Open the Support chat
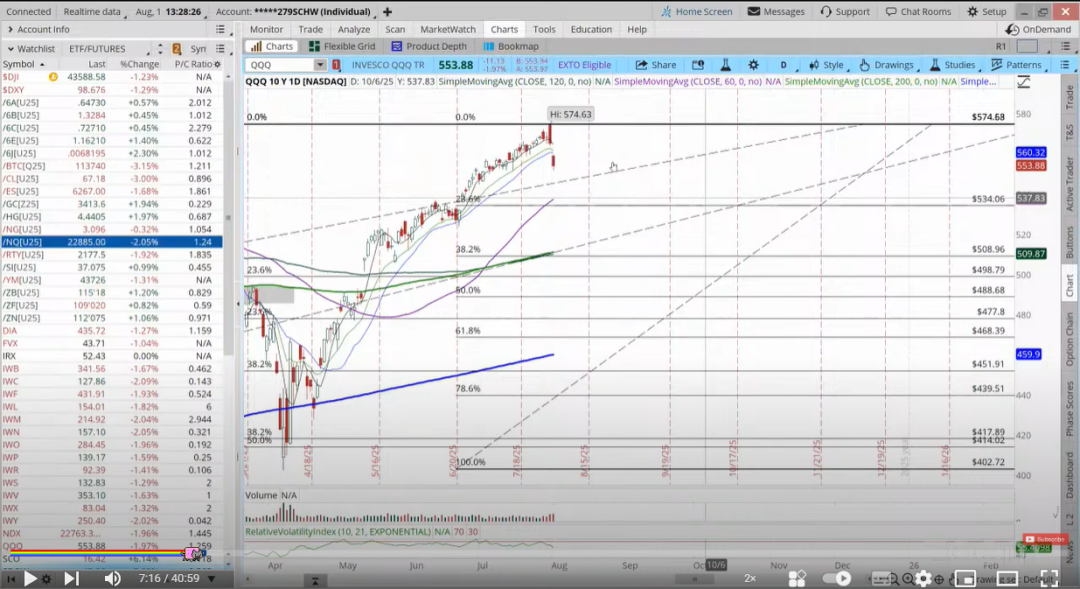Screen dimensions: 1080x589 844,12
